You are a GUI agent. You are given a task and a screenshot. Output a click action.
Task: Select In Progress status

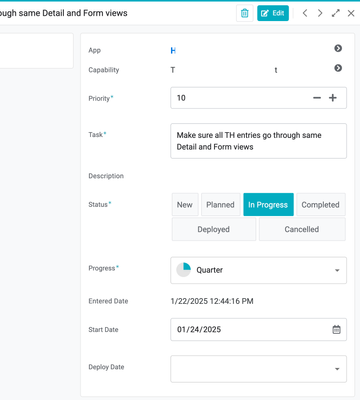tap(268, 205)
